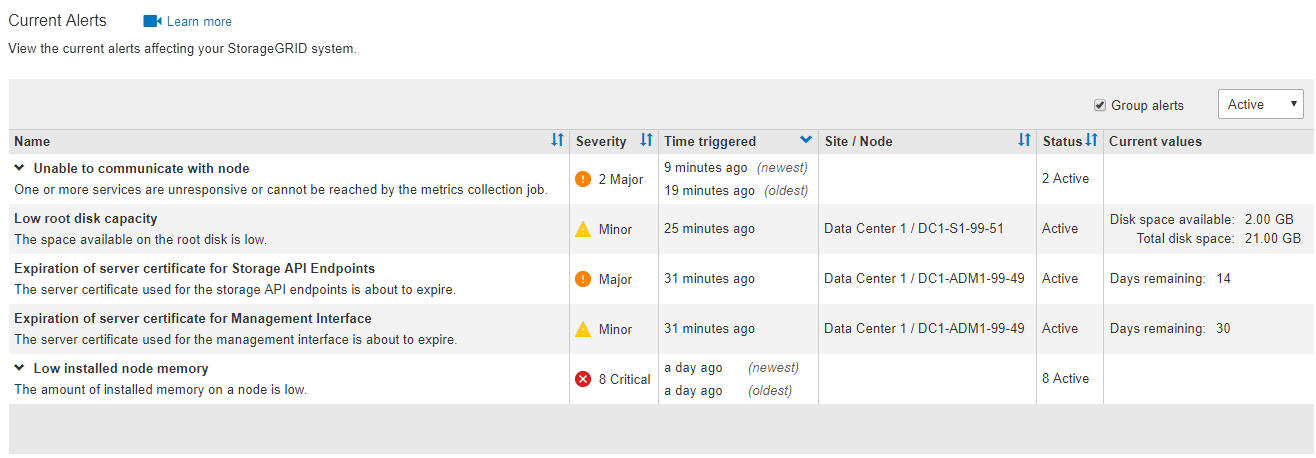Screen dimensions: 1316x458
Task: Open Management Interface certificate expiration alert
Action: (x=192, y=318)
